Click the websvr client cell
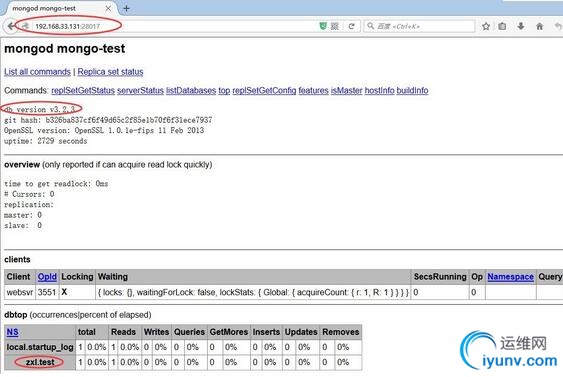The image size is (563, 377). point(20,292)
